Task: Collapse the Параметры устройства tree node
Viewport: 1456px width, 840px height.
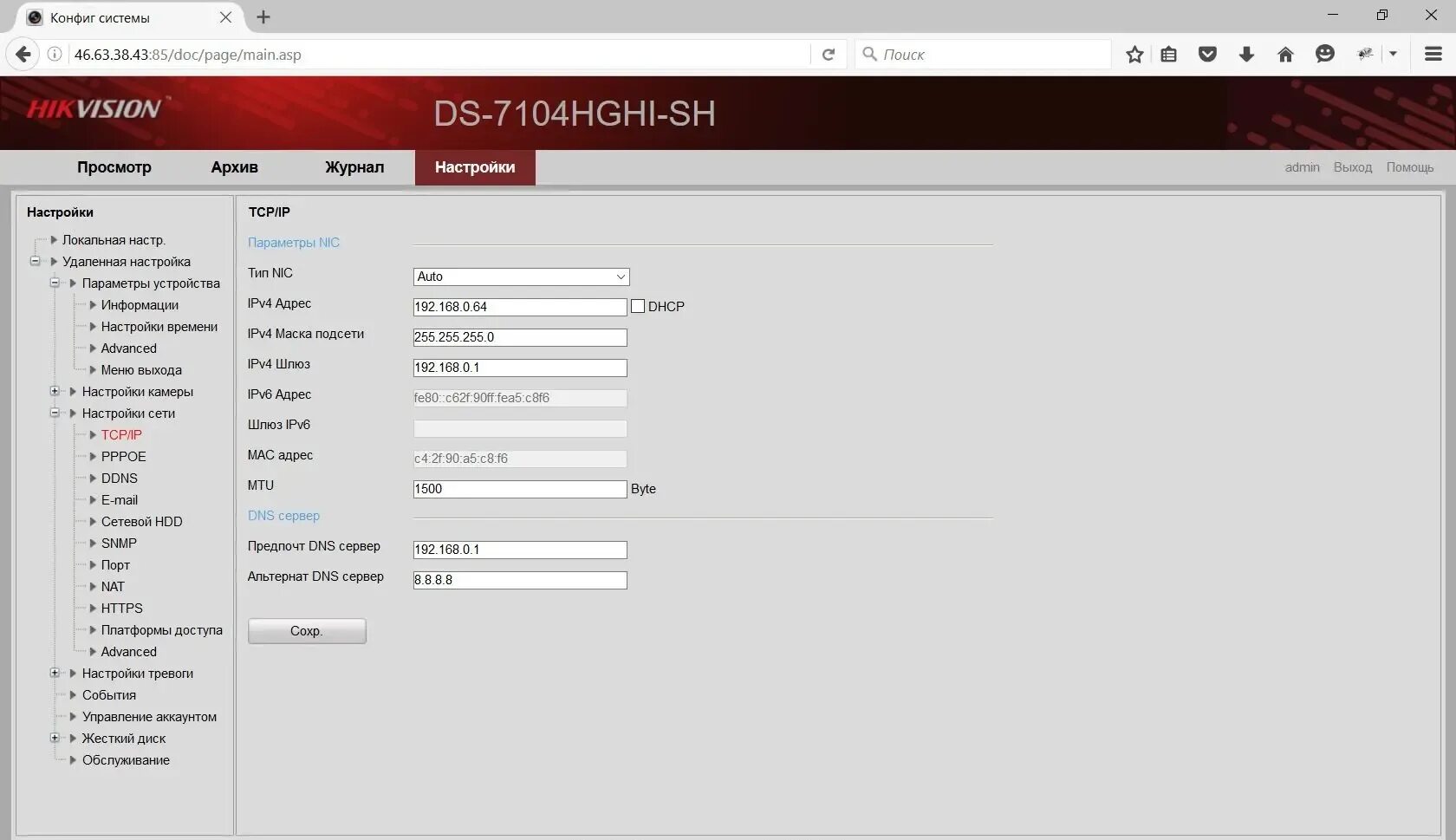Action: 55,283
